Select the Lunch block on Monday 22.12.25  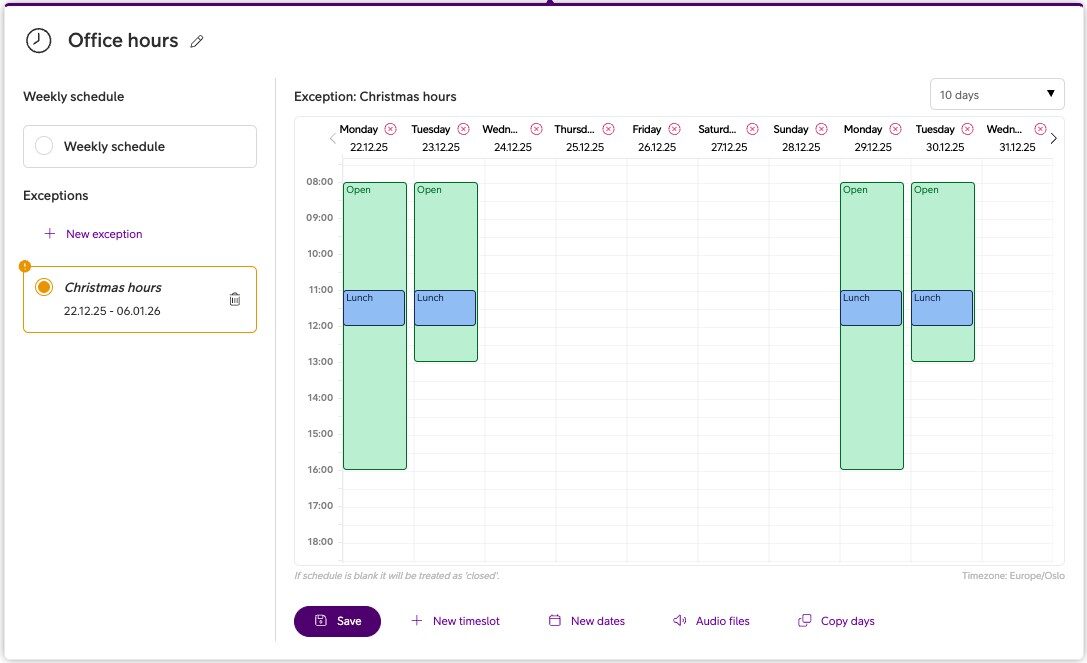[x=374, y=309]
